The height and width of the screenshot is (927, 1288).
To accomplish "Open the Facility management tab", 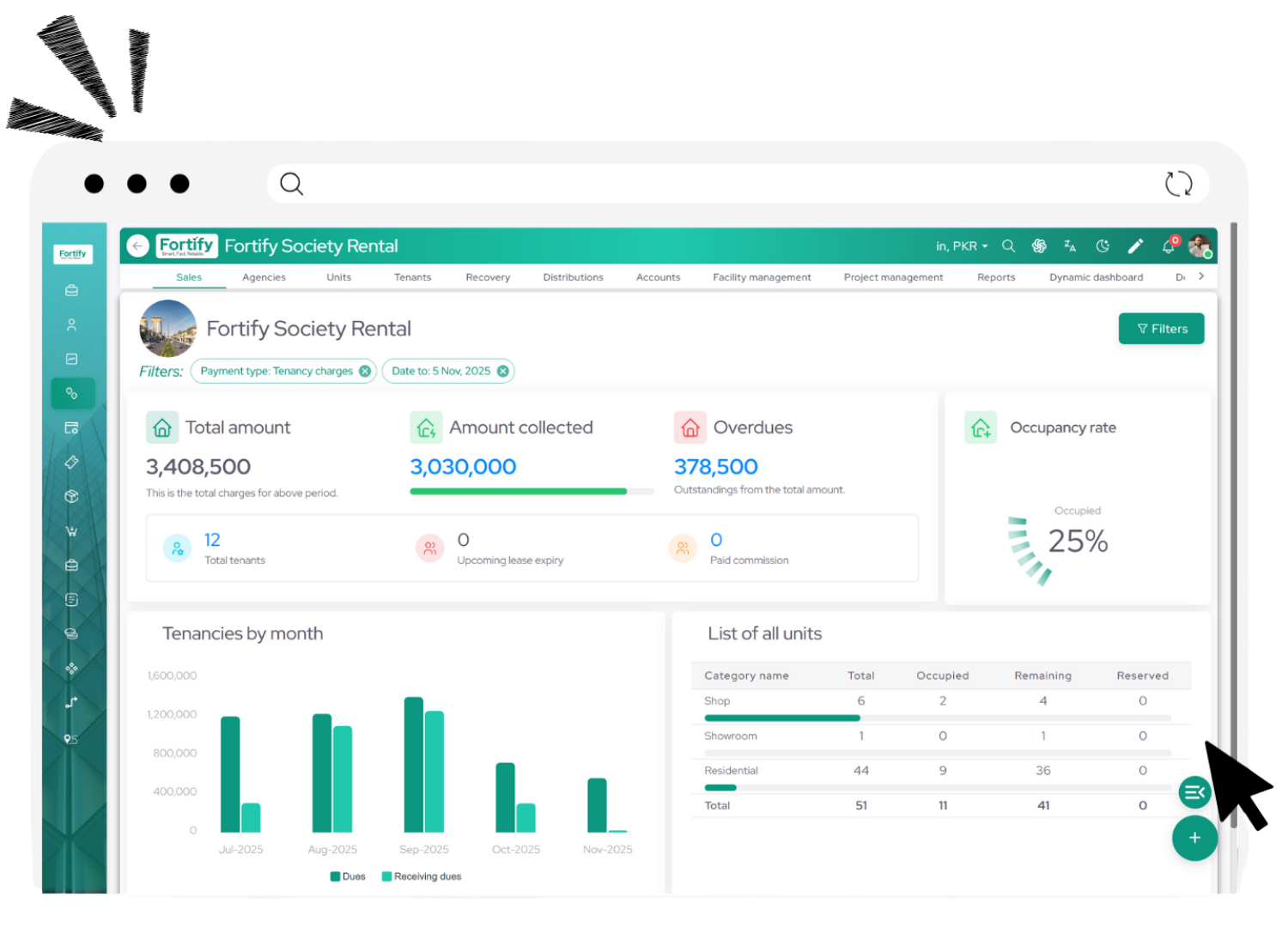I will [x=762, y=277].
